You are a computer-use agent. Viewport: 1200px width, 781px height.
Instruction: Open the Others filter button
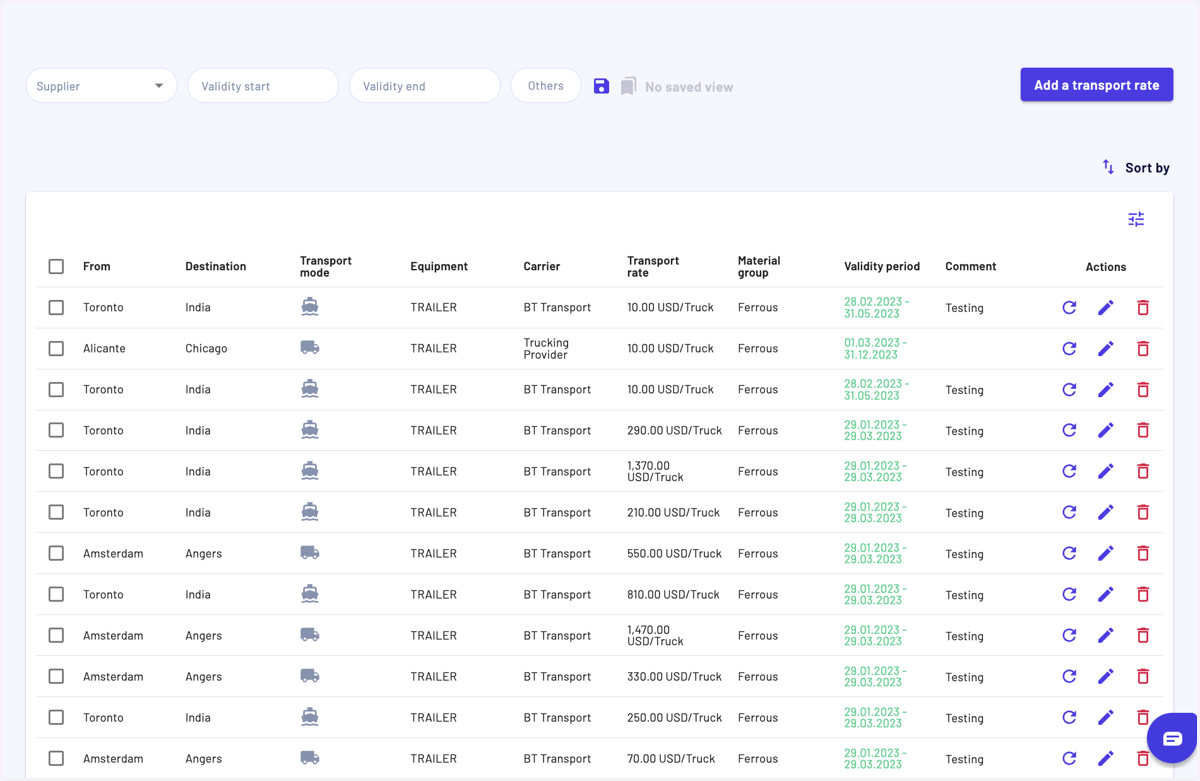[546, 86]
